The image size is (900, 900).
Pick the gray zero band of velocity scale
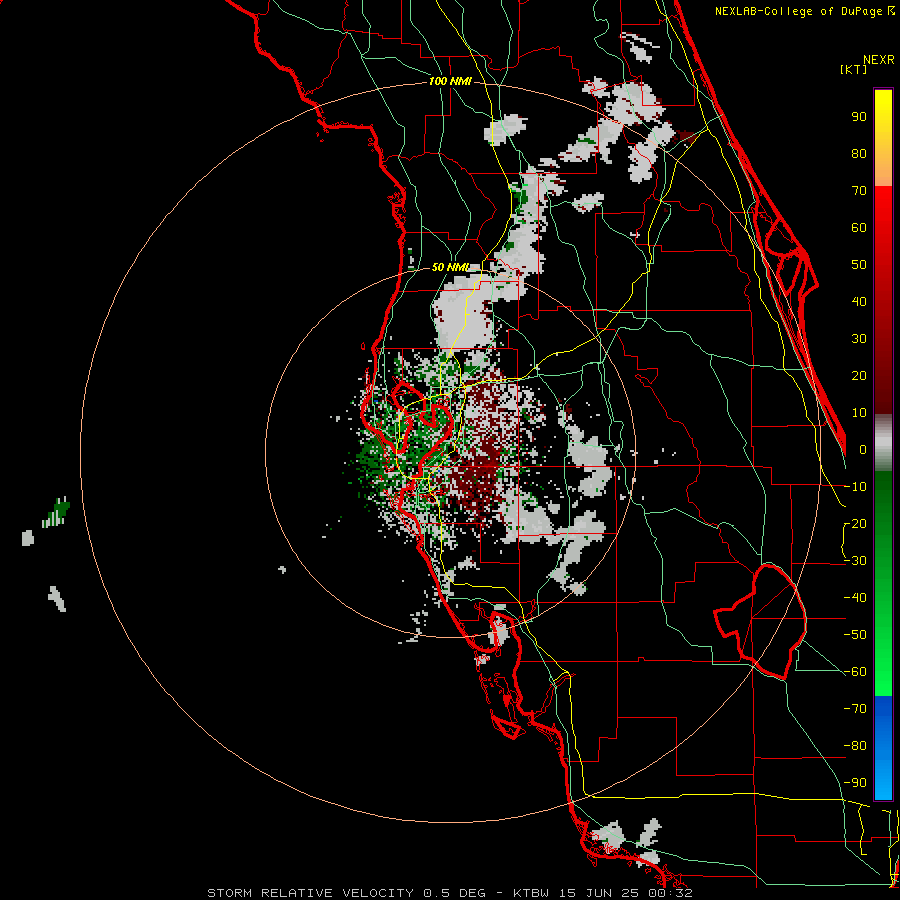click(x=883, y=443)
